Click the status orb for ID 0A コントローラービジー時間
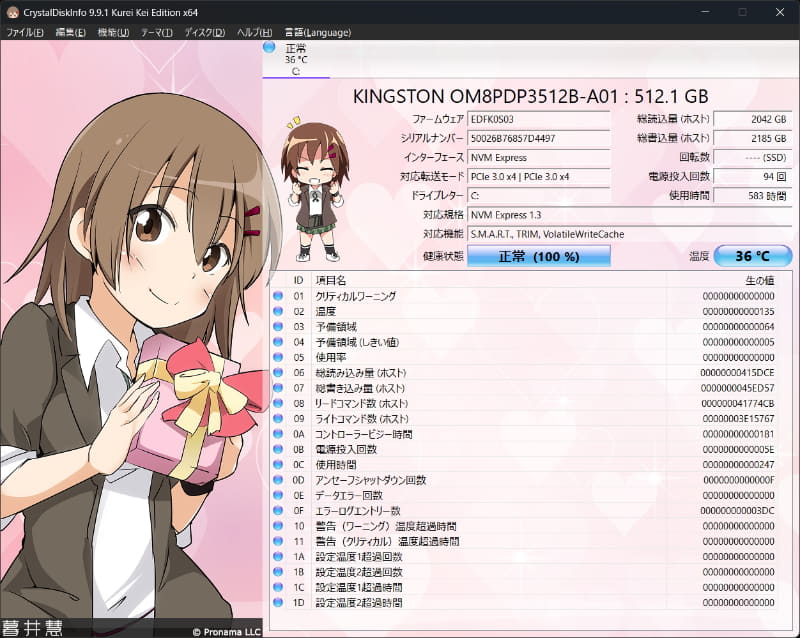The height and width of the screenshot is (638, 800). point(278,433)
